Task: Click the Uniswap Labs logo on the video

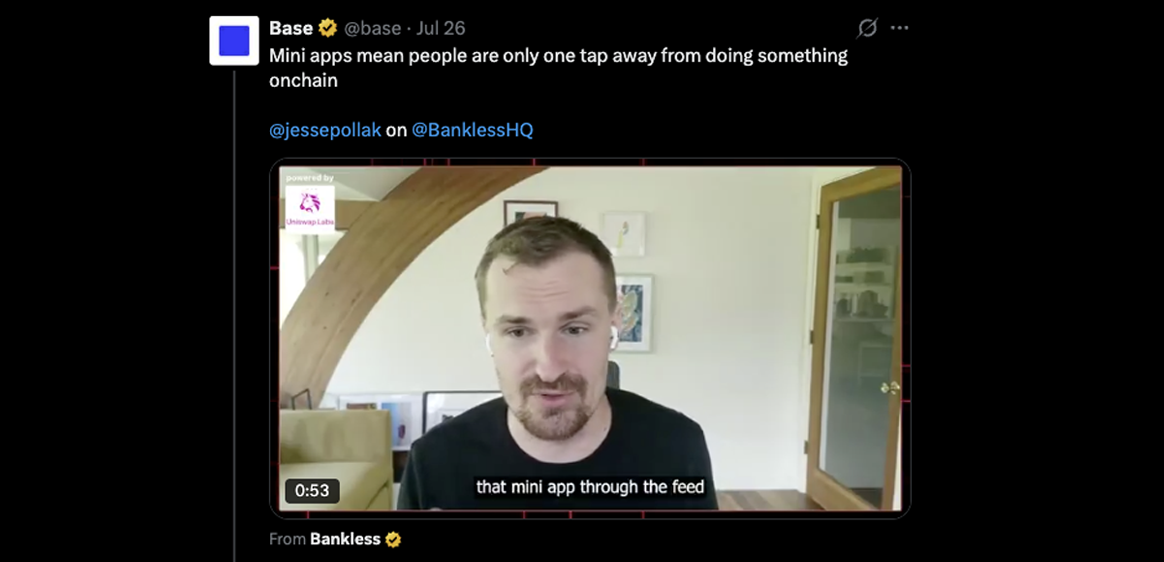Action: 310,209
